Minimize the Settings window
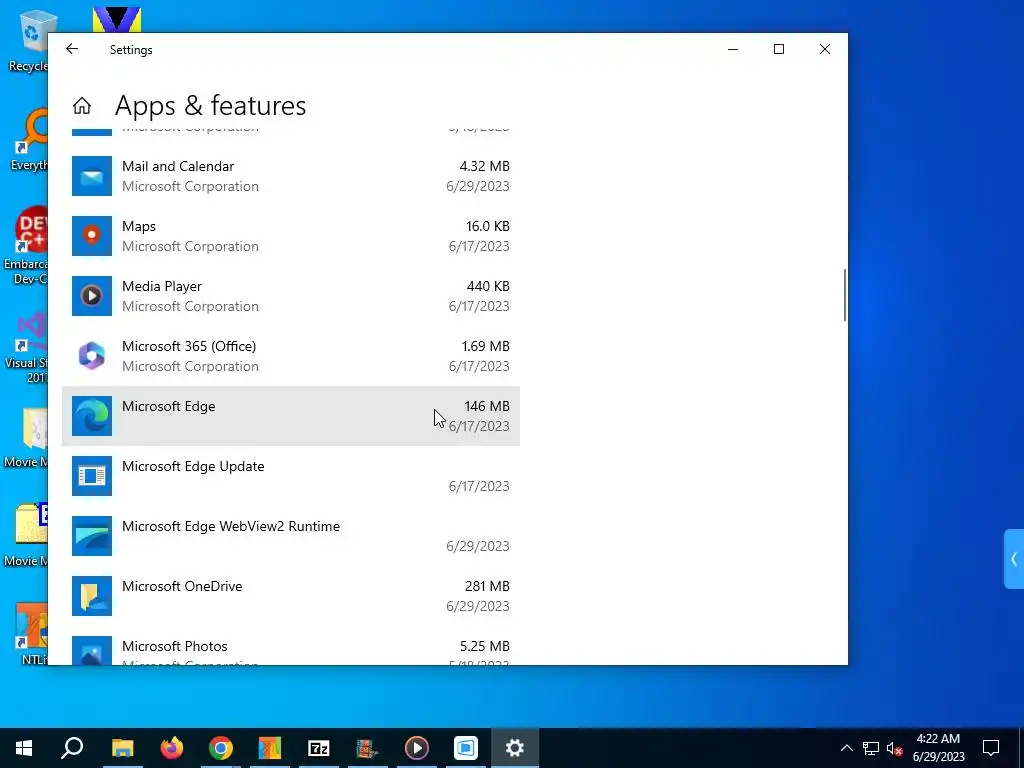 click(x=733, y=49)
